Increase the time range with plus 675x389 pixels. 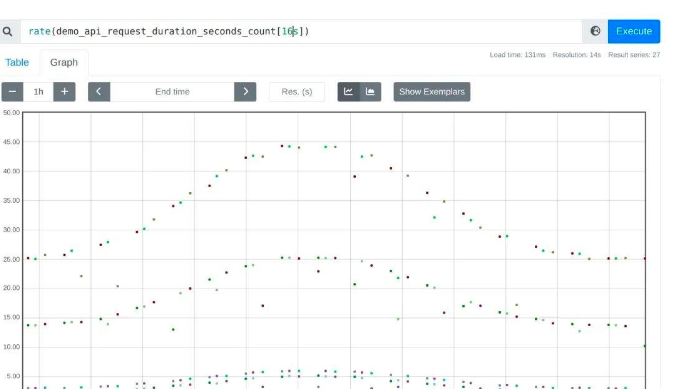click(64, 92)
